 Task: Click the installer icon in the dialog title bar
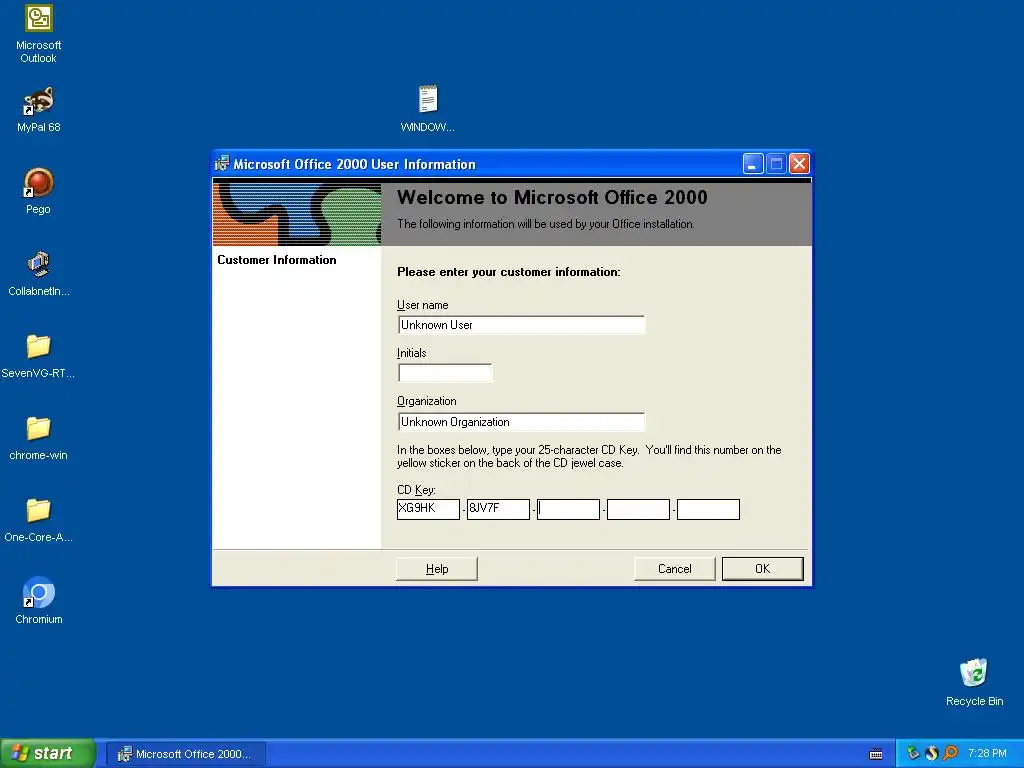[x=222, y=164]
